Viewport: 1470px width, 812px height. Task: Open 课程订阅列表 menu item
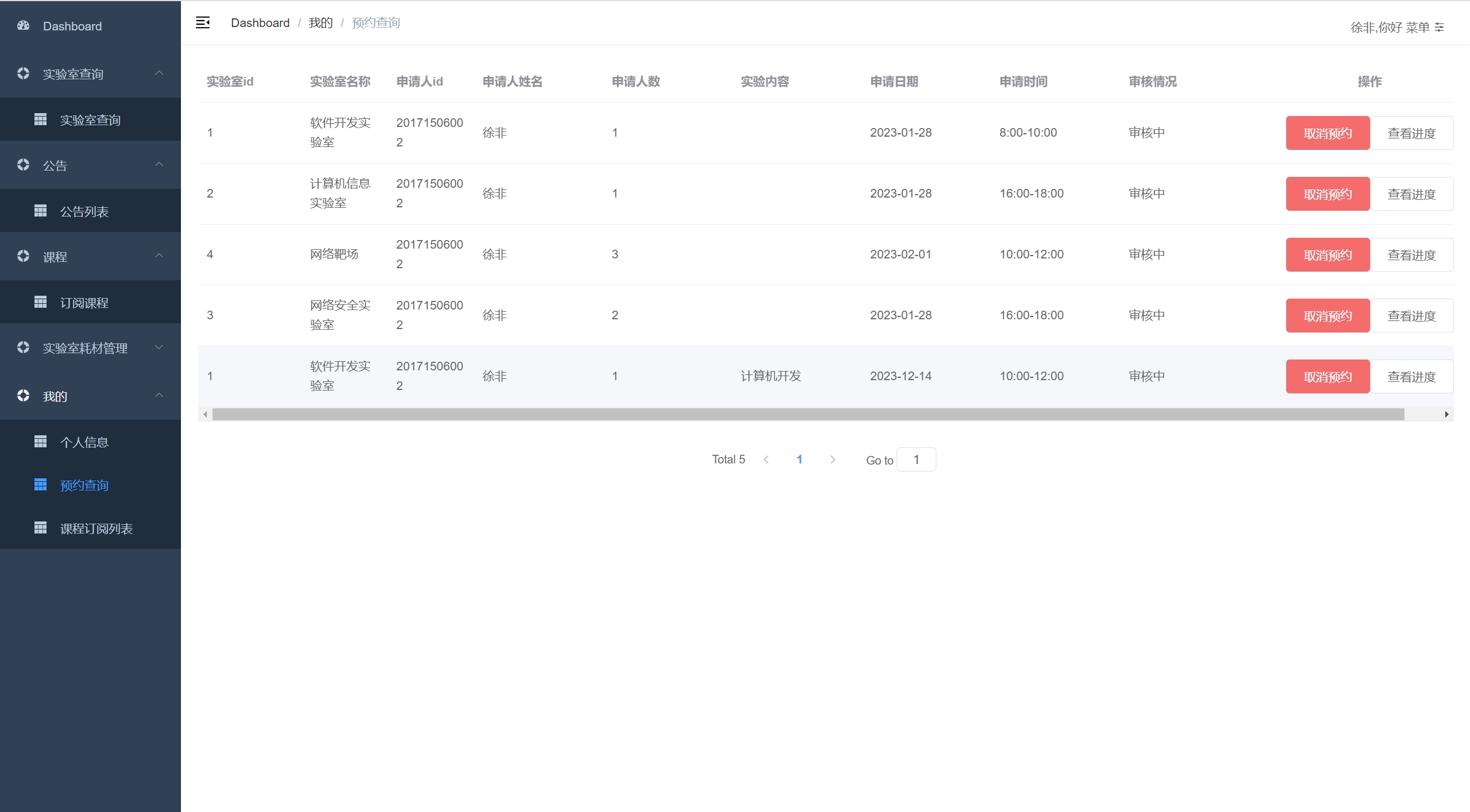(96, 528)
